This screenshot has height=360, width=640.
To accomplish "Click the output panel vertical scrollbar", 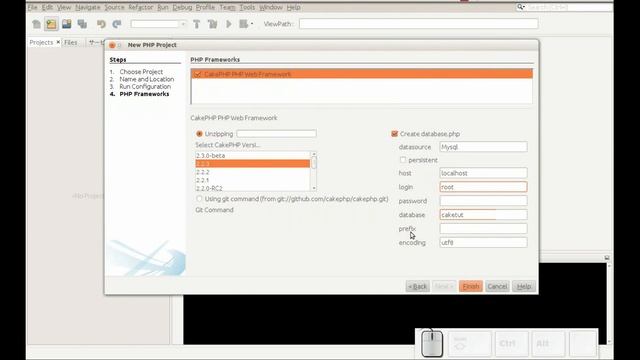I will click(x=609, y=303).
